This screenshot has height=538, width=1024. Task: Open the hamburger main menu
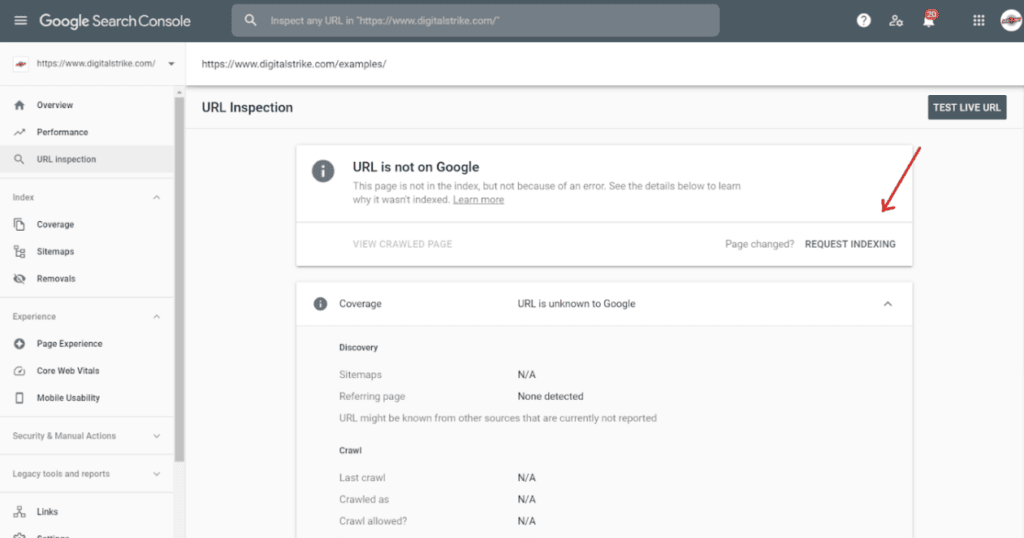pos(21,21)
